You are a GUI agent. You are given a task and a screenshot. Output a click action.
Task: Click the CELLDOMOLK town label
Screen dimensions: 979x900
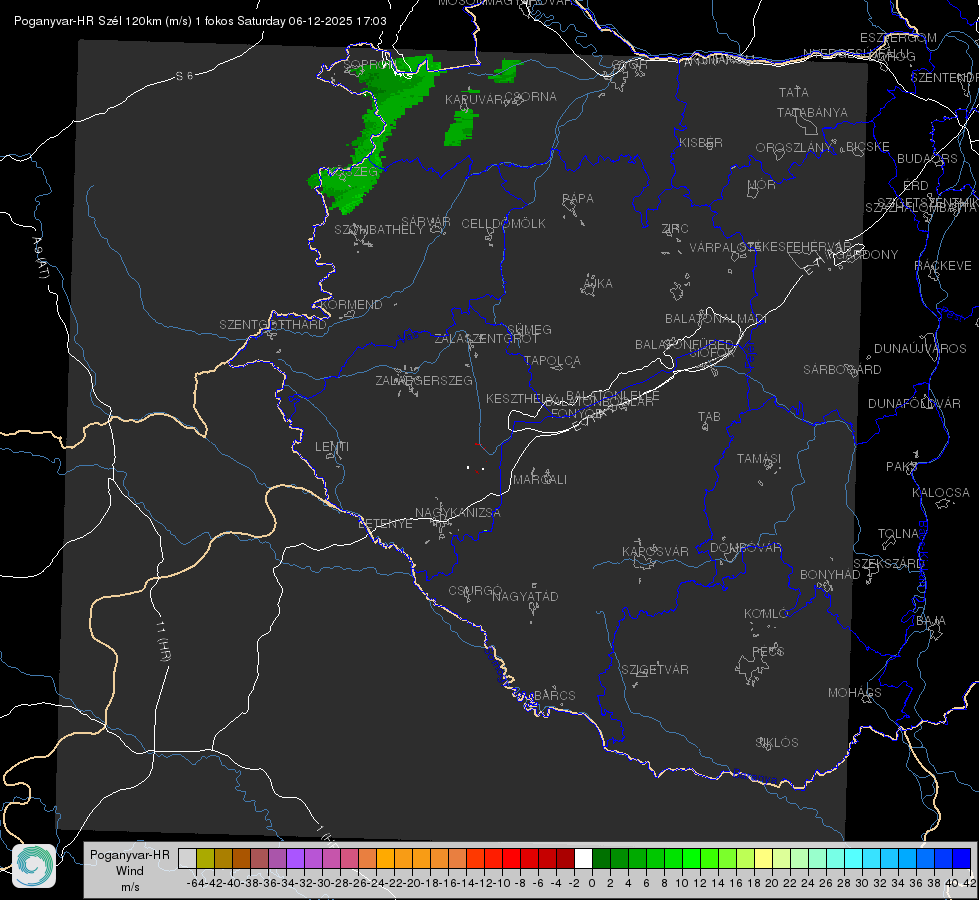pyautogui.click(x=503, y=224)
